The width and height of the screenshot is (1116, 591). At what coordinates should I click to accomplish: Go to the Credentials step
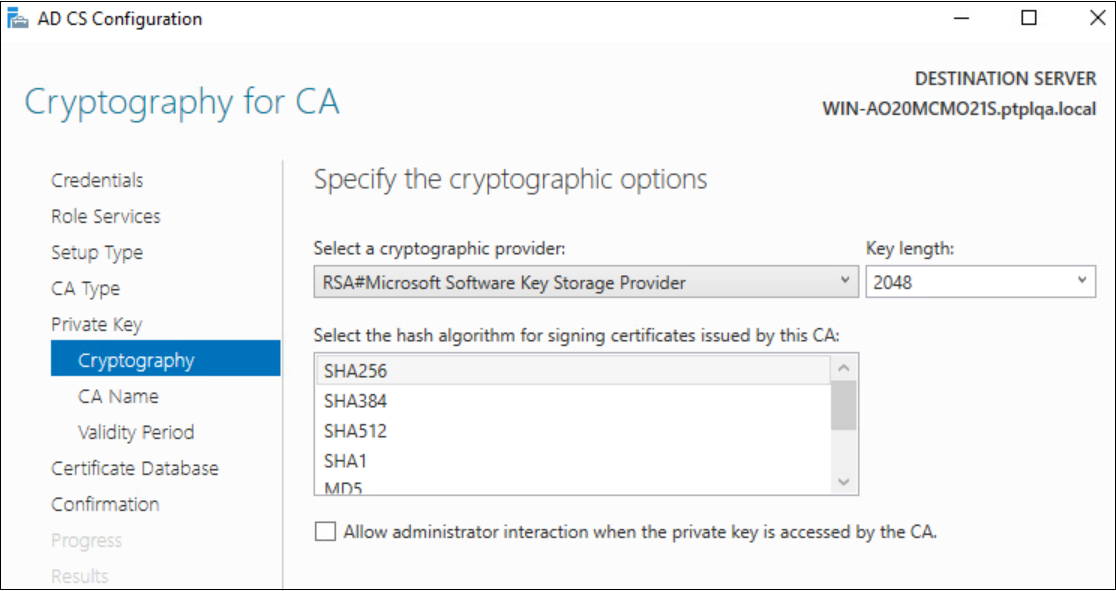click(97, 180)
